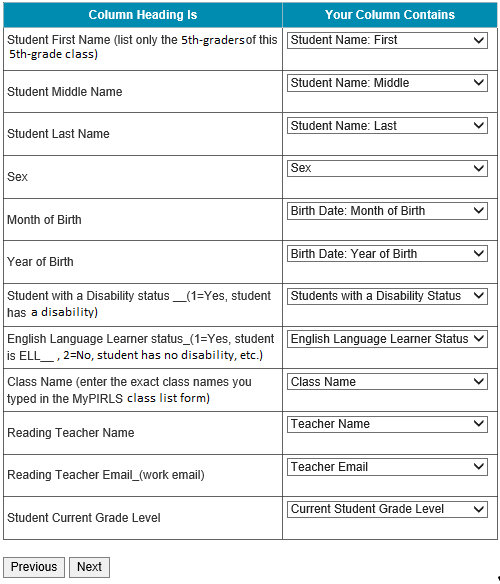The height and width of the screenshot is (584, 500).
Task: Open the Student Name: First dropdown
Action: point(387,40)
